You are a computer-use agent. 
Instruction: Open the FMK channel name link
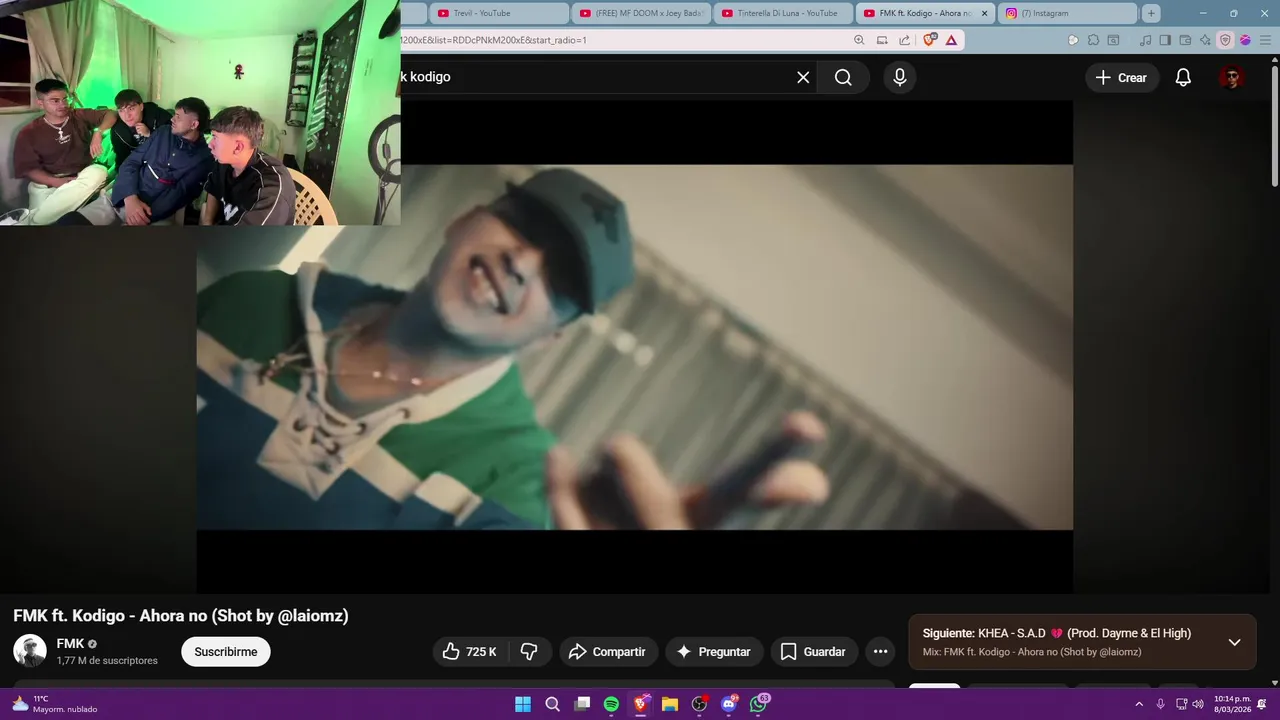(x=70, y=643)
